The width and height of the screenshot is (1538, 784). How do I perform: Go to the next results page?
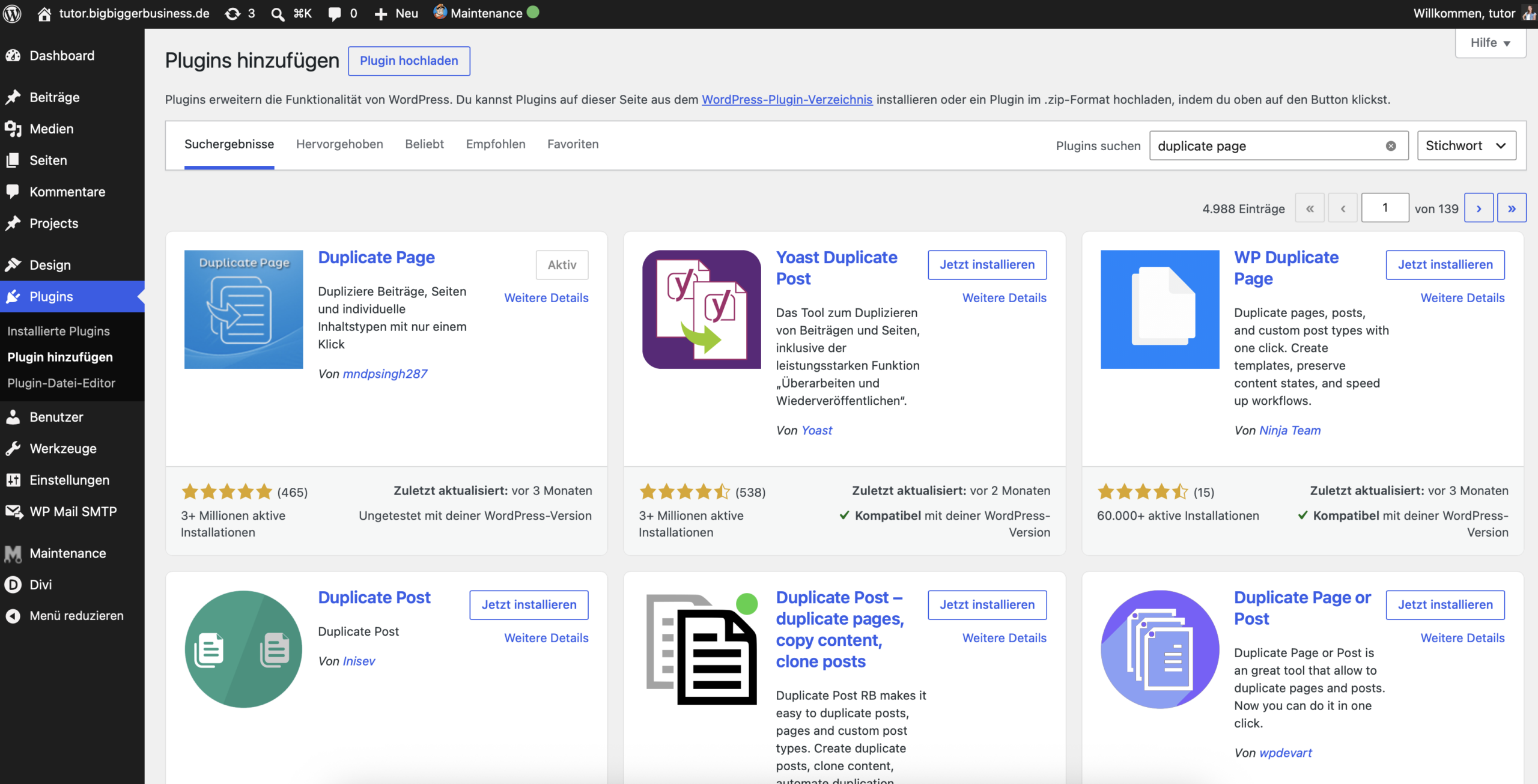coord(1479,208)
